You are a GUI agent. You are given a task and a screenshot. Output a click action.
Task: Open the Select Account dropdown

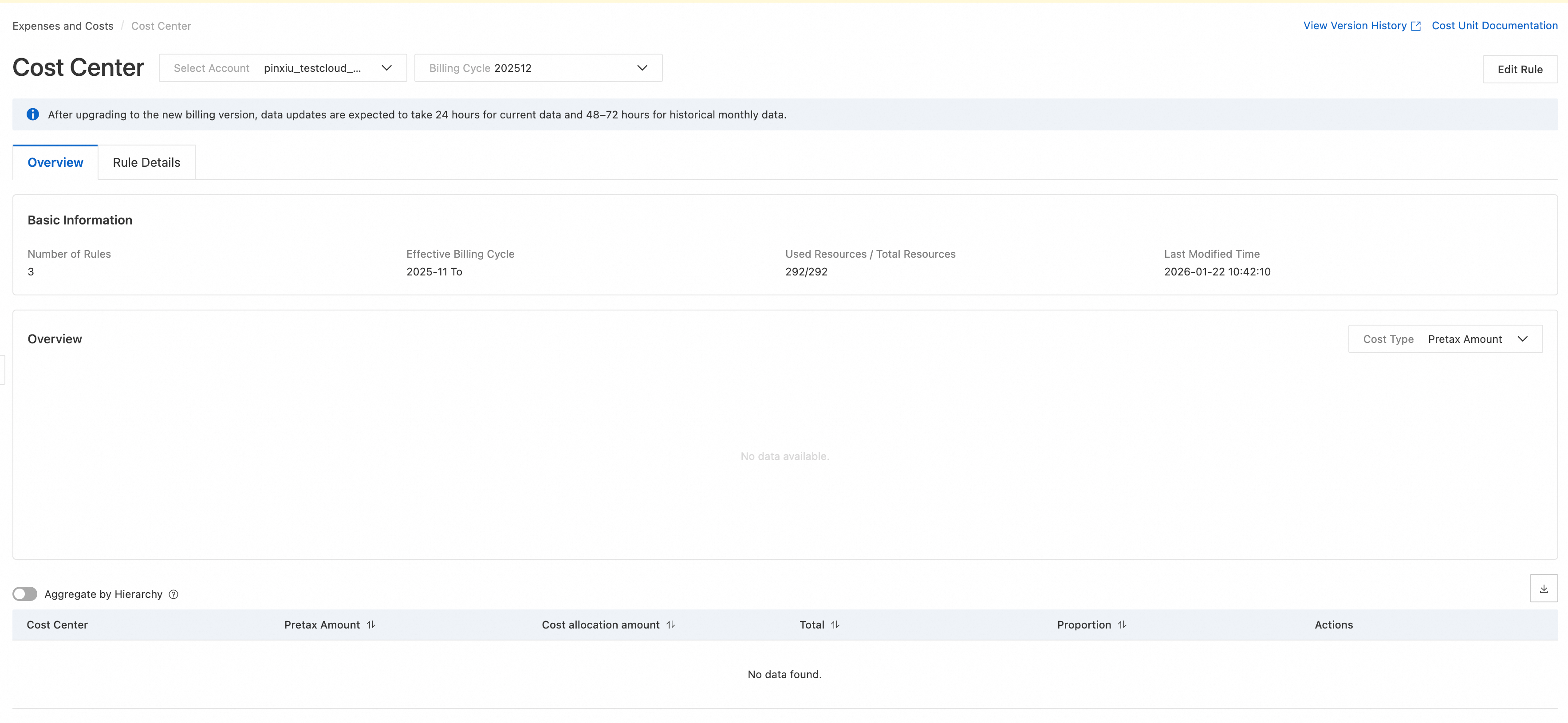point(283,68)
